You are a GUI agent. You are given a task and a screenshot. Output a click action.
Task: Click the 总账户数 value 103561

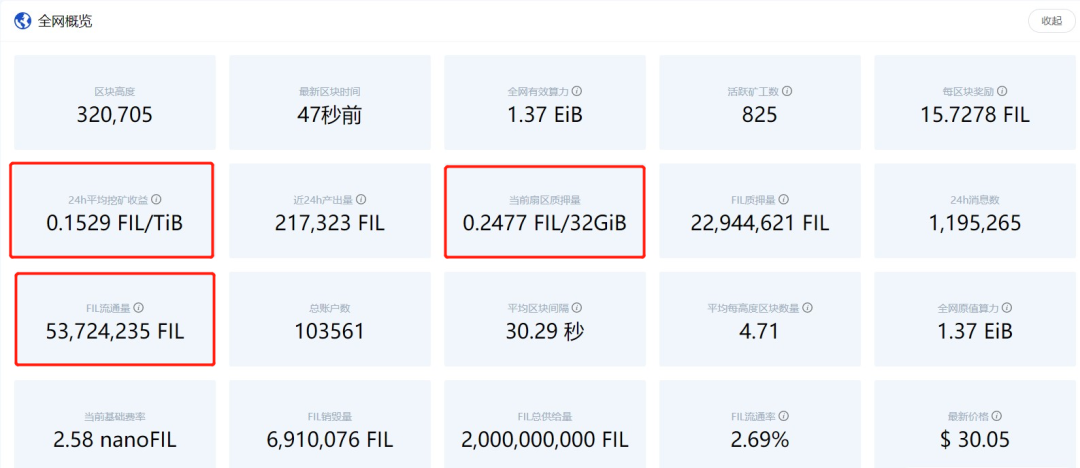(330, 331)
